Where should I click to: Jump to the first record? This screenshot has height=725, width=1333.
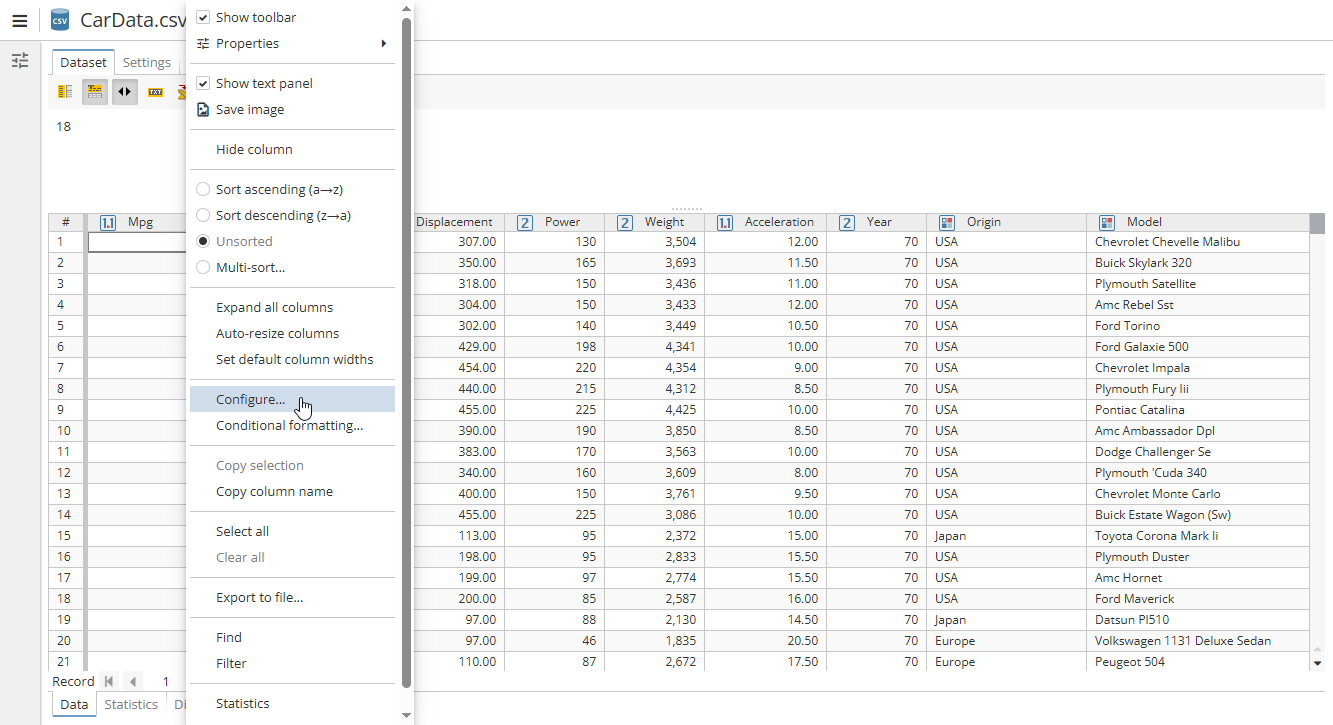click(x=110, y=681)
